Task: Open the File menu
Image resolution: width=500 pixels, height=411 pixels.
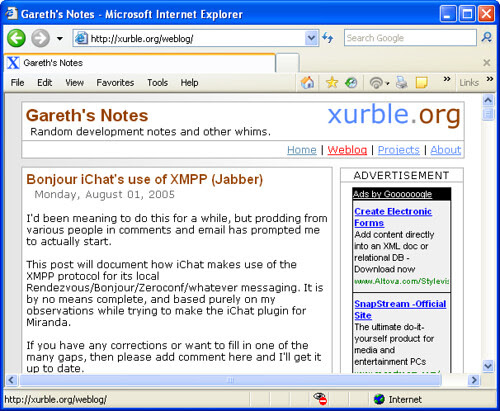Action: coord(17,83)
